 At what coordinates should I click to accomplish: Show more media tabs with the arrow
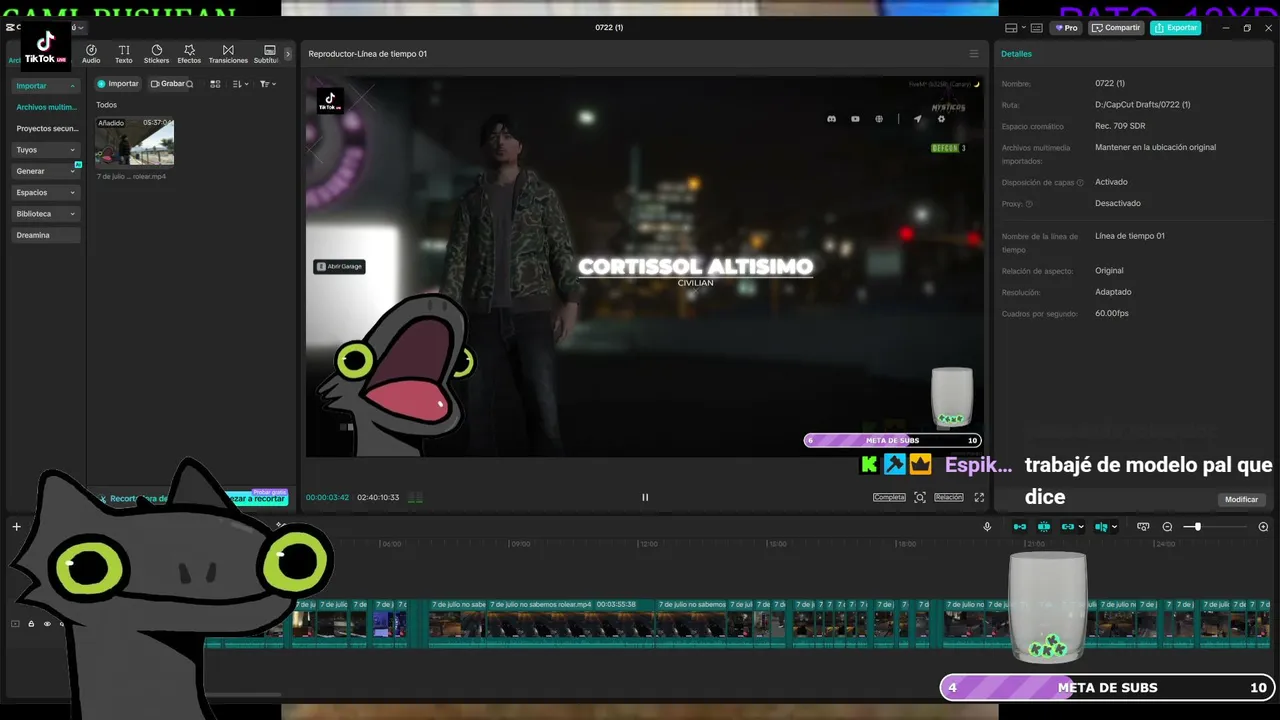click(288, 54)
